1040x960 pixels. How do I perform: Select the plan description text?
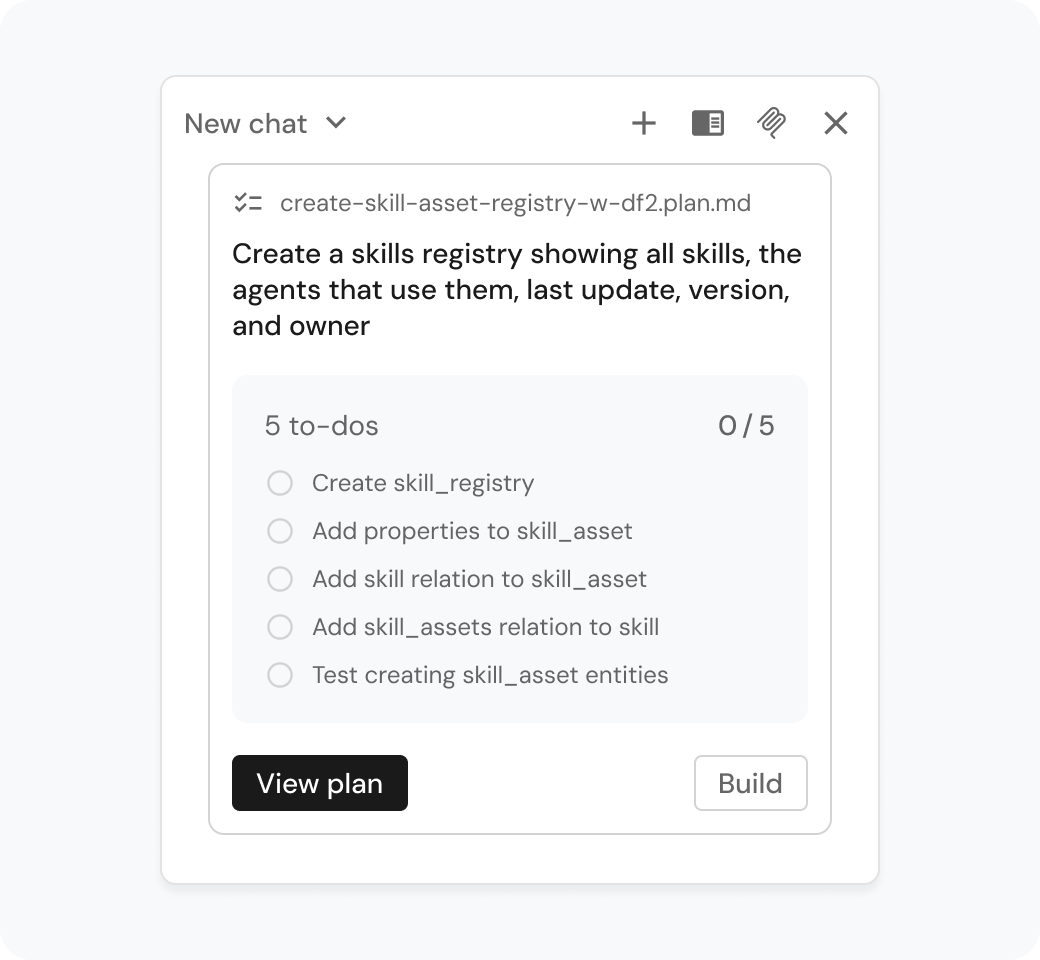click(x=517, y=290)
